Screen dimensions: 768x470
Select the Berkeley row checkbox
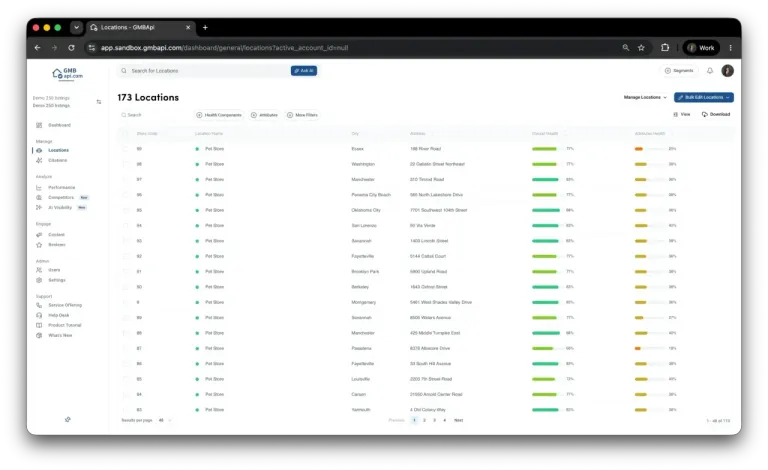coord(125,287)
